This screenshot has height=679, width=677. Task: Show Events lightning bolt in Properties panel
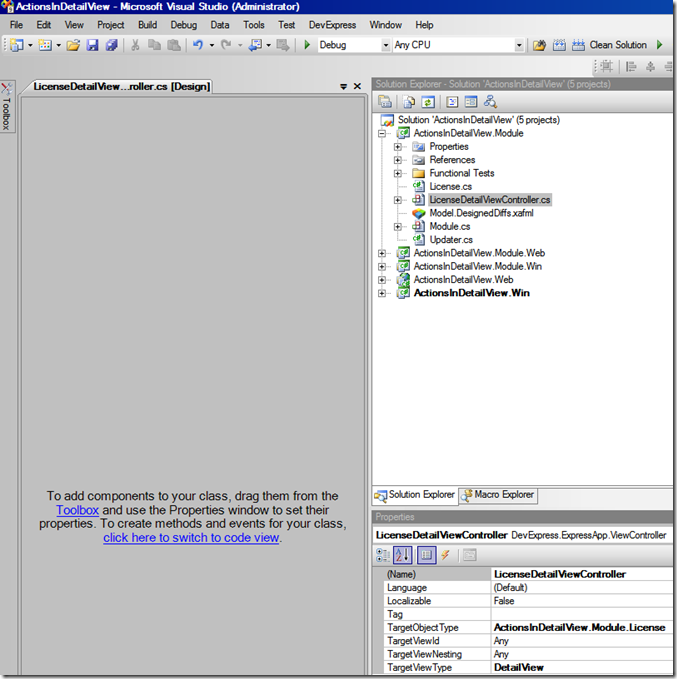[446, 555]
